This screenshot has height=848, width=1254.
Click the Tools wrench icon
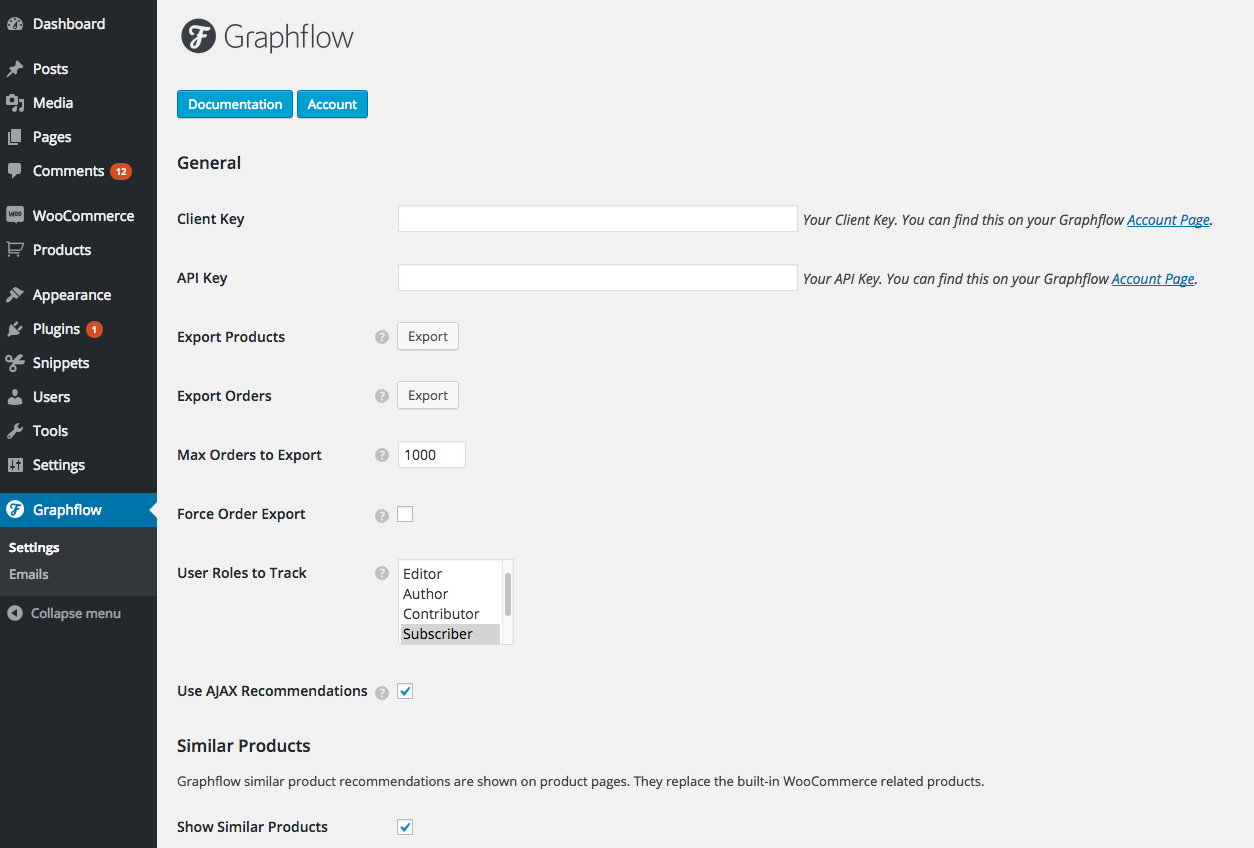click(15, 431)
